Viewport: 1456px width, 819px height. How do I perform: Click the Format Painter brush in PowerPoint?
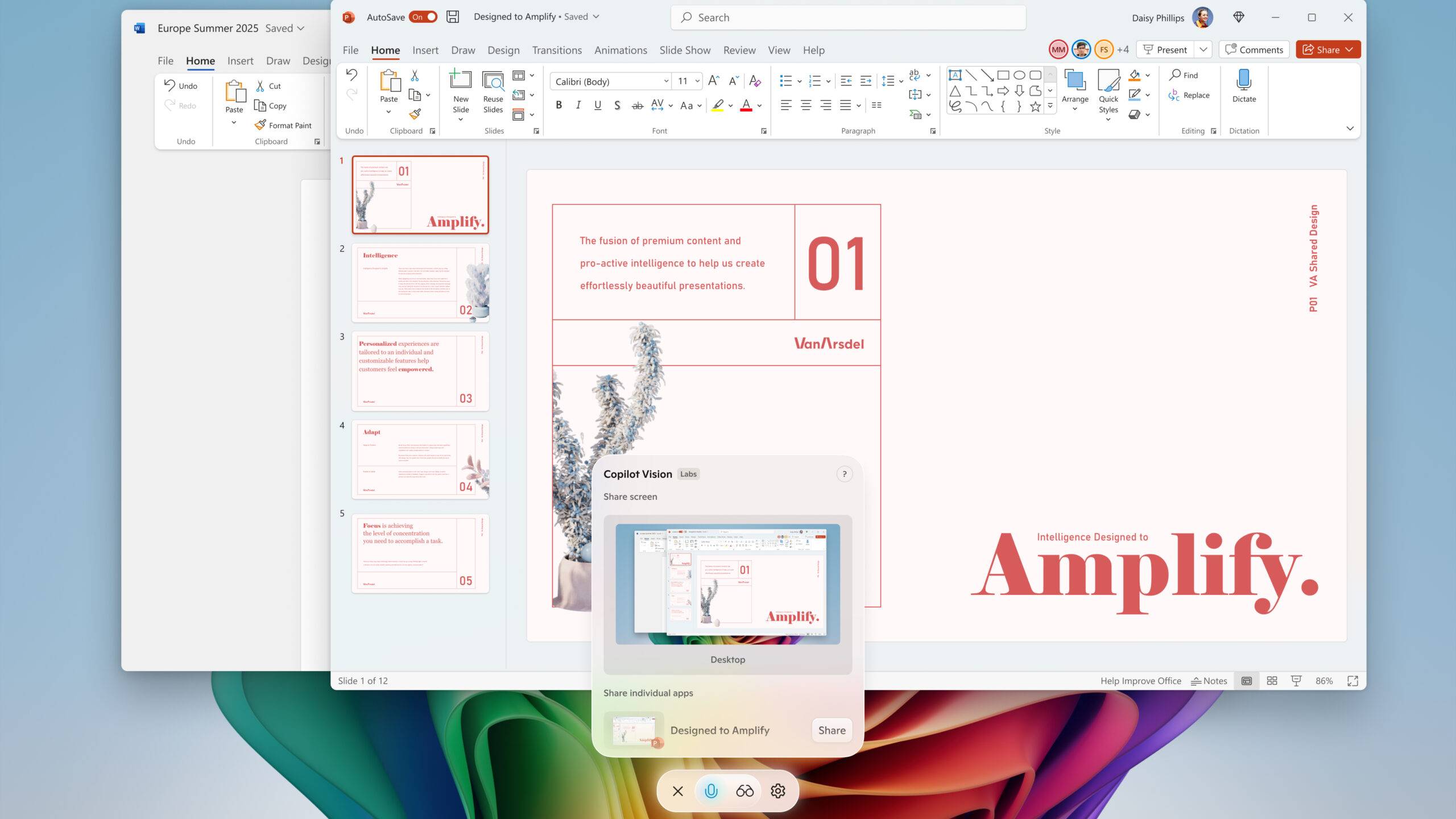click(x=415, y=114)
